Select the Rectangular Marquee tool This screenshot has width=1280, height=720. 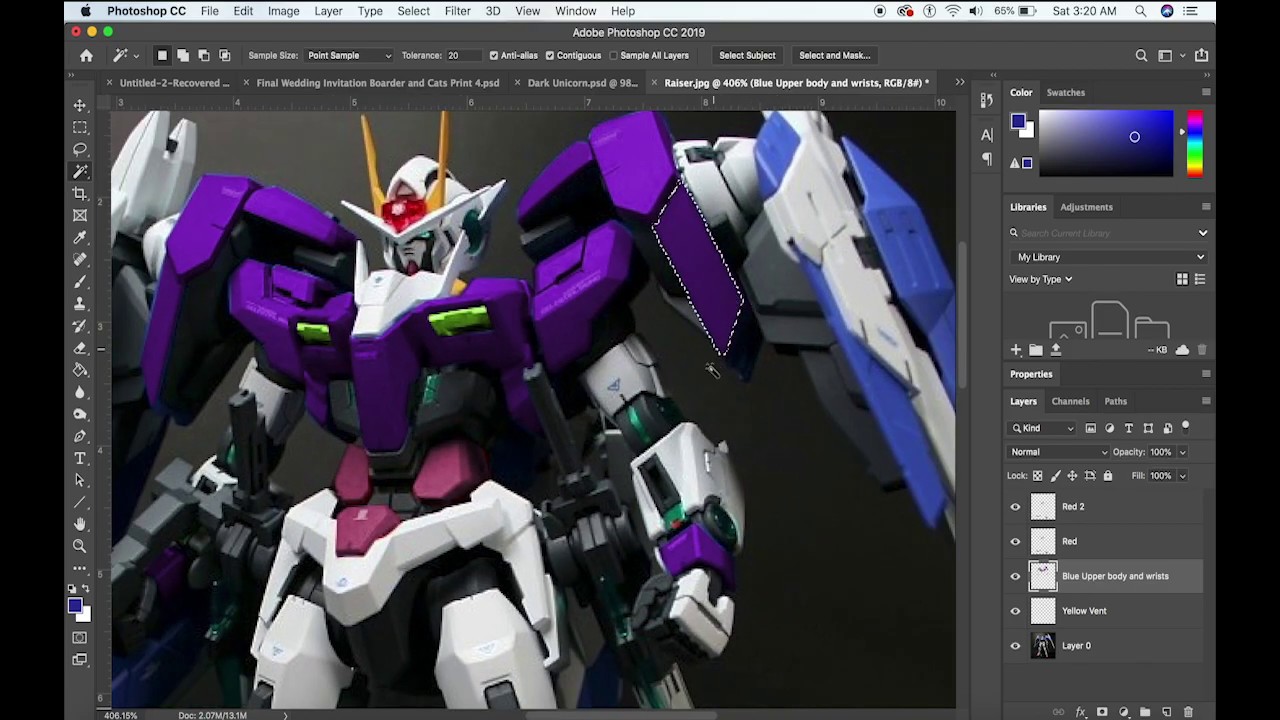pyautogui.click(x=80, y=127)
